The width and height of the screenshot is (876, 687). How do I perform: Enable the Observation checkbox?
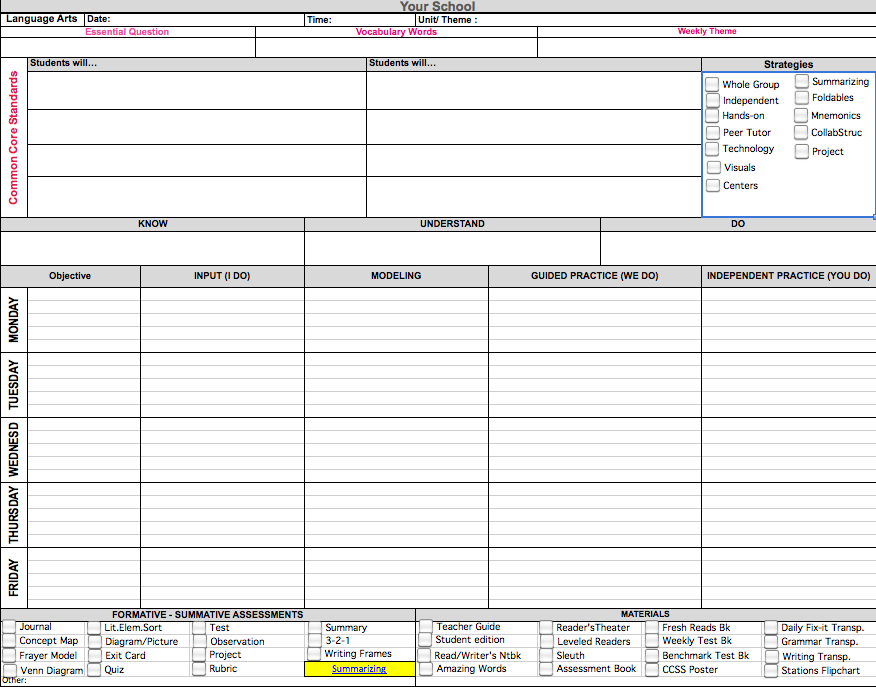click(x=199, y=641)
